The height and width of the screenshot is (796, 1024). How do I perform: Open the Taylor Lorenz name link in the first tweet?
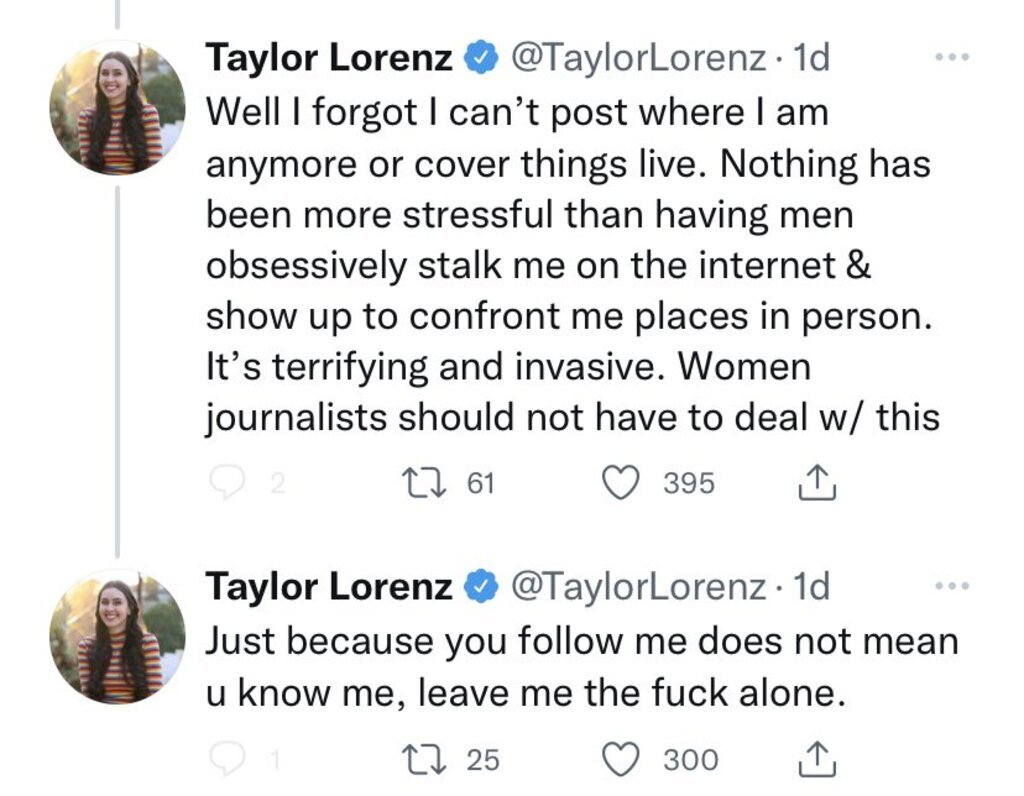point(329,58)
